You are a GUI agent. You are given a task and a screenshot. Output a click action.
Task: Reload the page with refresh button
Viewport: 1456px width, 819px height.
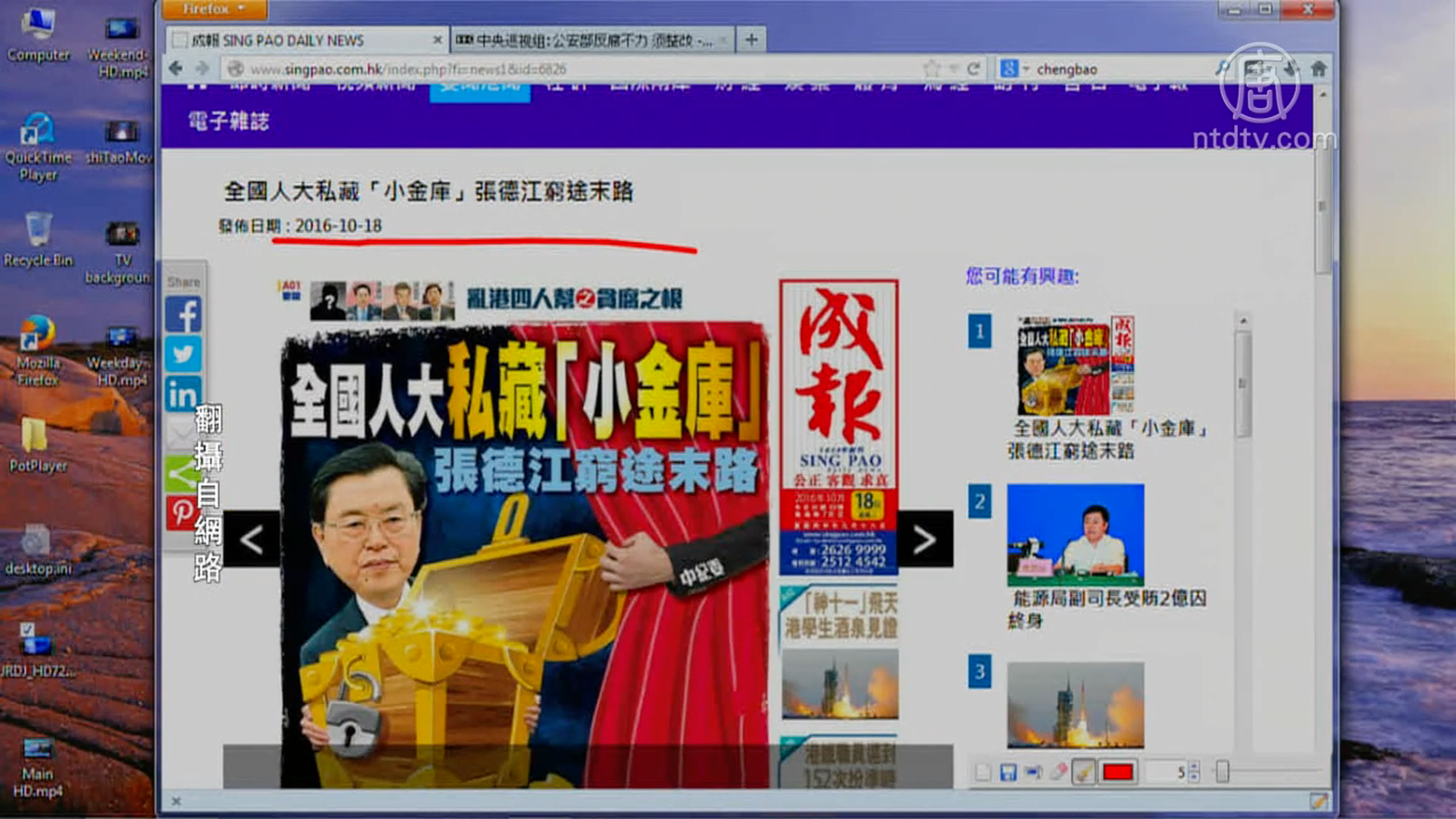click(x=974, y=69)
